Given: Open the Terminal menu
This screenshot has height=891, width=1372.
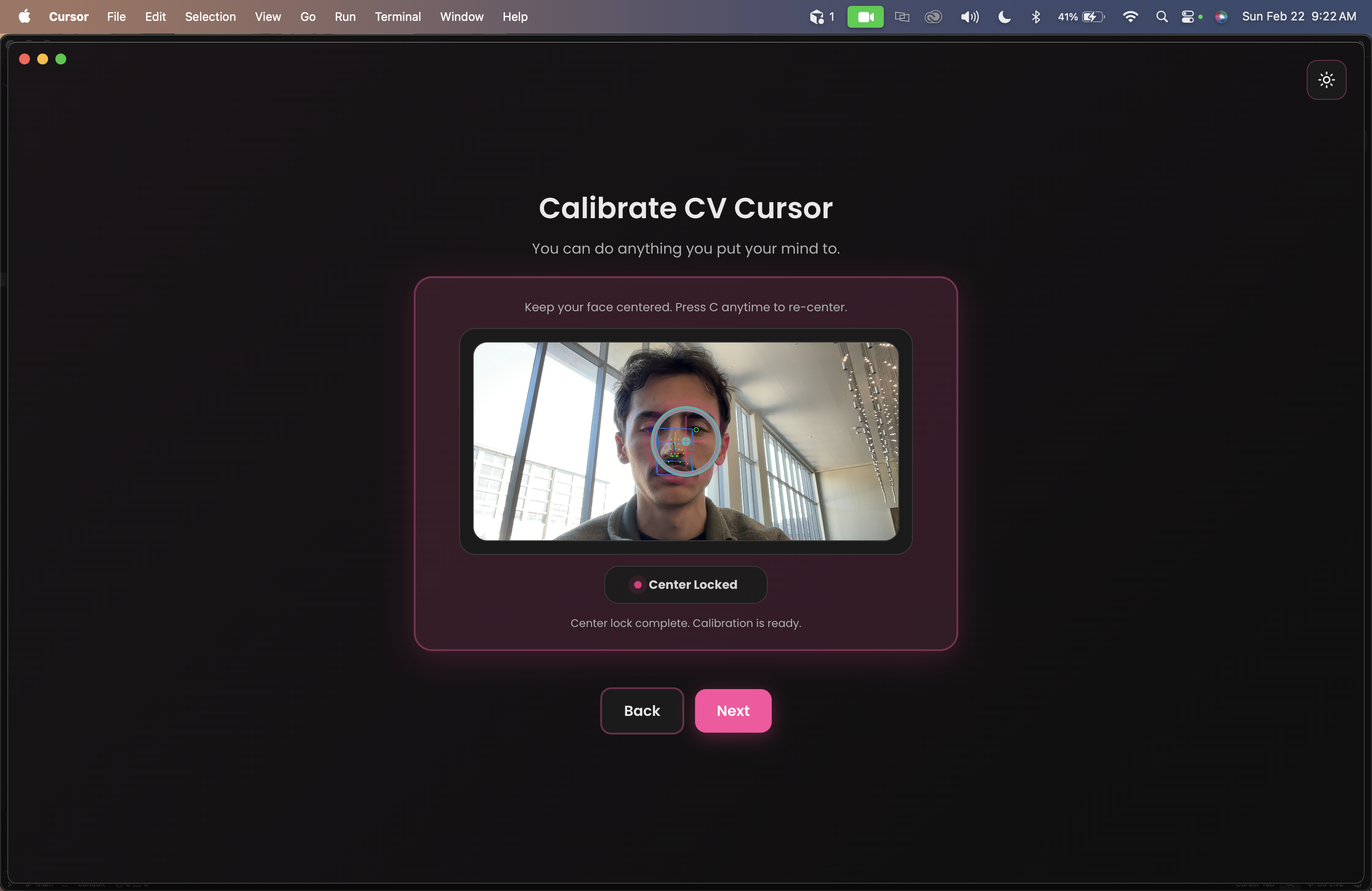Looking at the screenshot, I should point(397,17).
